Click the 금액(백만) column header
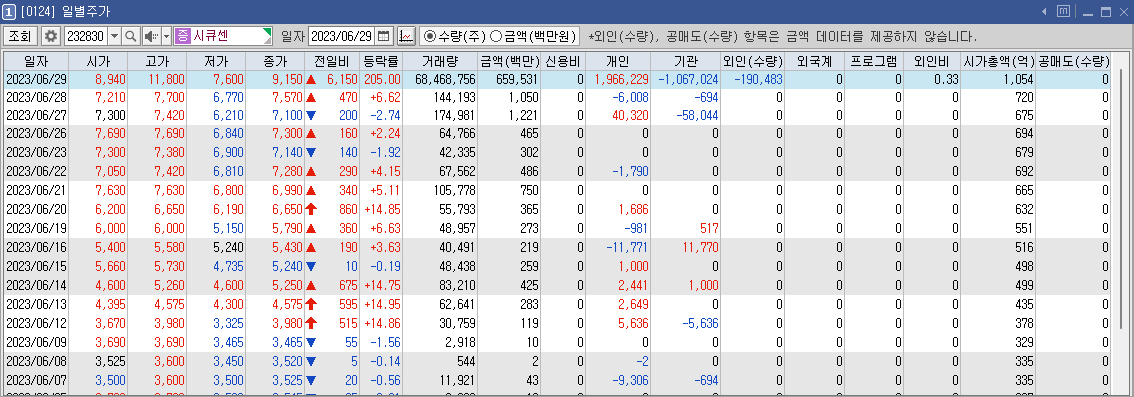Image resolution: width=1134 pixels, height=397 pixels. (509, 61)
